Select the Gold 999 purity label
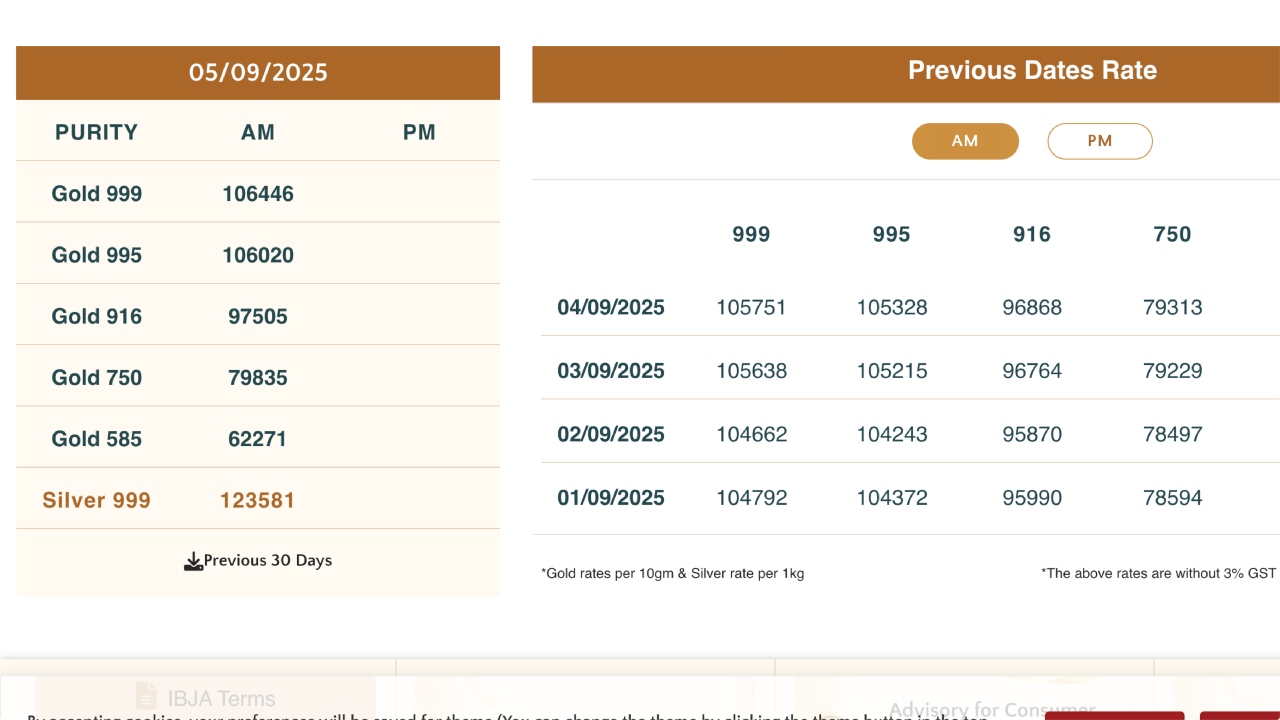This screenshot has width=1280, height=720. (97, 194)
